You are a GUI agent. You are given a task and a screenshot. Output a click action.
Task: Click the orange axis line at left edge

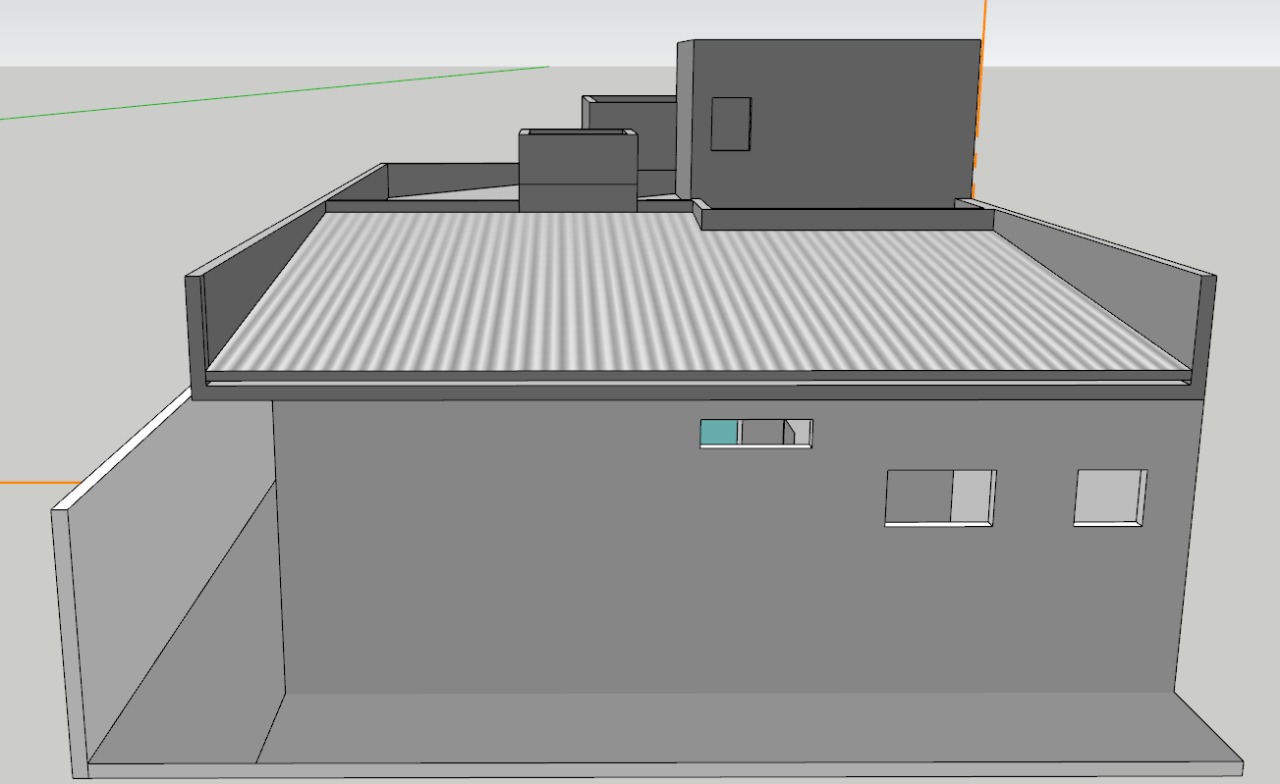click(30, 483)
